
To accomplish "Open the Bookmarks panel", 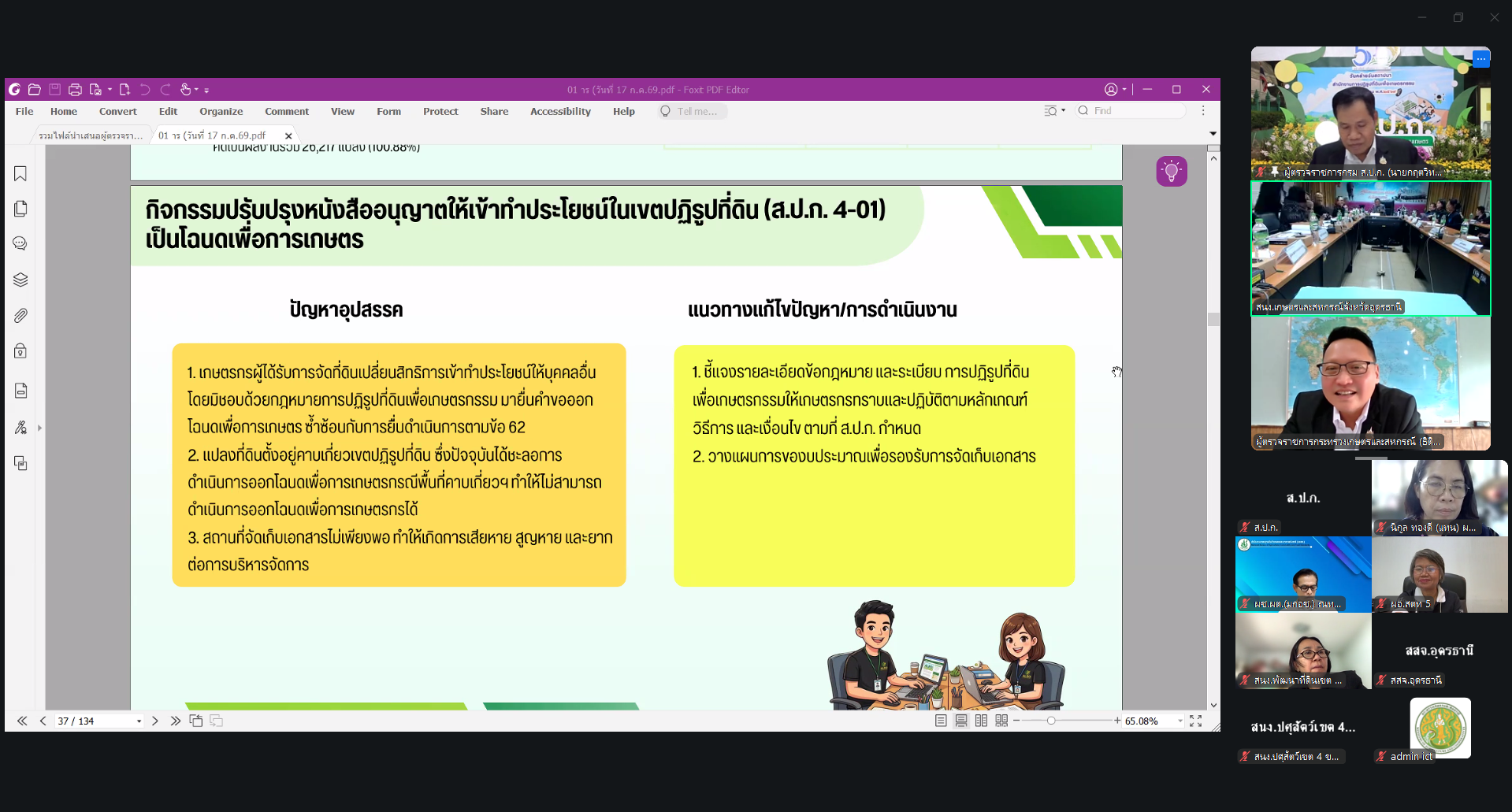I will point(20,173).
